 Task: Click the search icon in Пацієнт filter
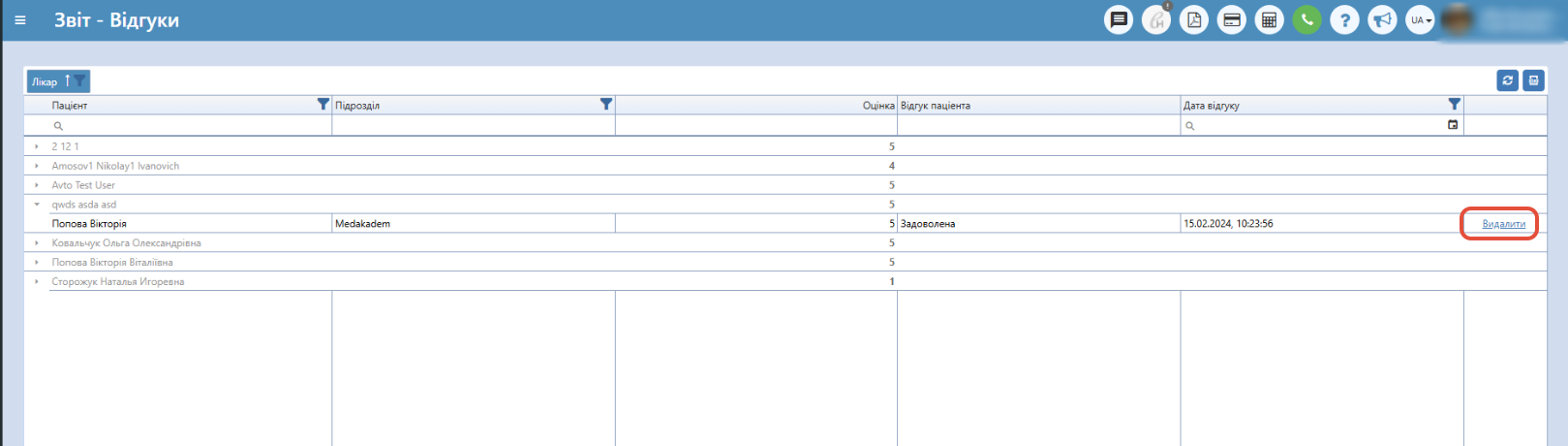point(58,126)
